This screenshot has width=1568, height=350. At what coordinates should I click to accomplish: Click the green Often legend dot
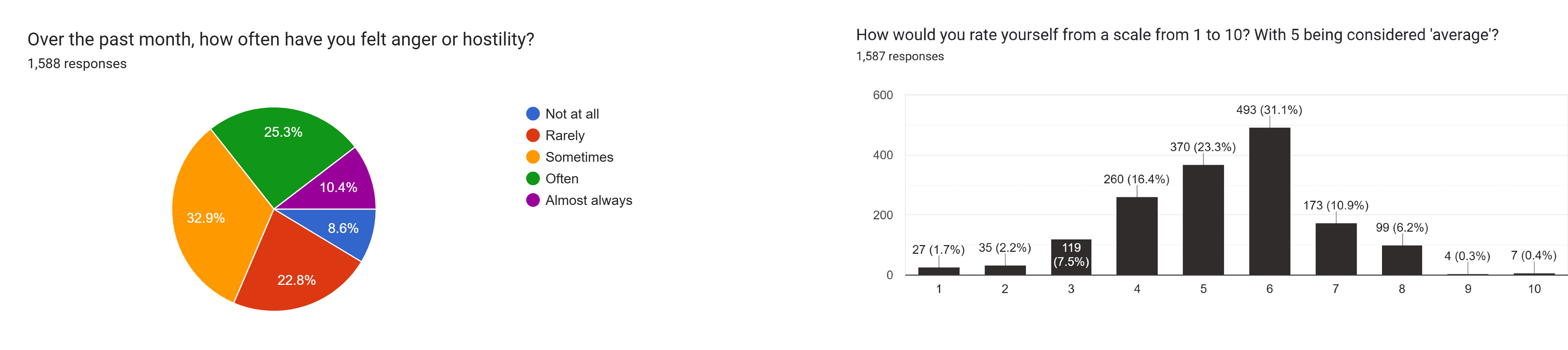533,178
